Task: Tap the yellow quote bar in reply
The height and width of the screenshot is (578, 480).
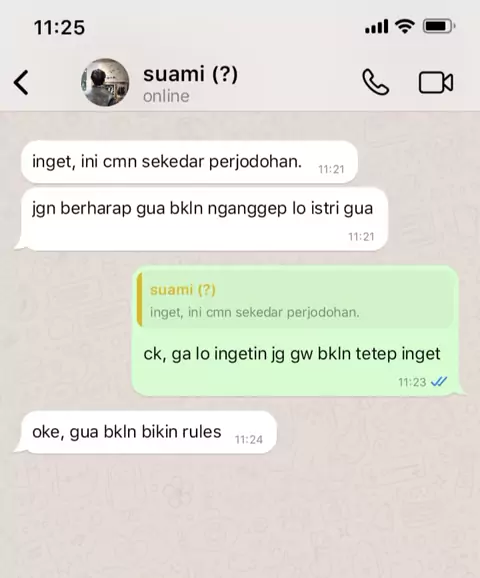Action: coord(139,301)
